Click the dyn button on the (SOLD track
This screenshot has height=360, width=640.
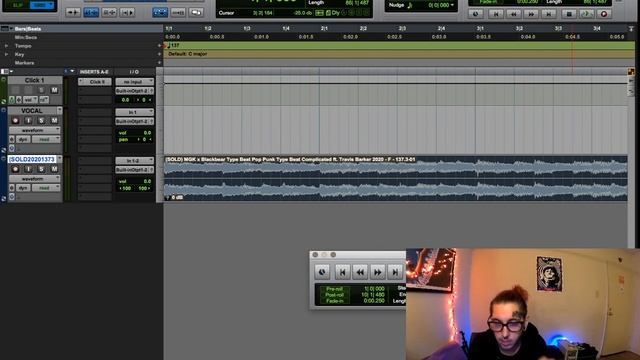(x=22, y=188)
